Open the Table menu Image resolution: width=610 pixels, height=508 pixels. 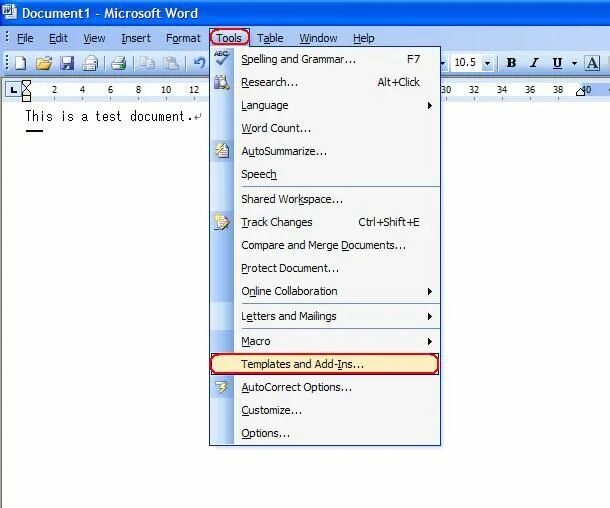point(270,38)
